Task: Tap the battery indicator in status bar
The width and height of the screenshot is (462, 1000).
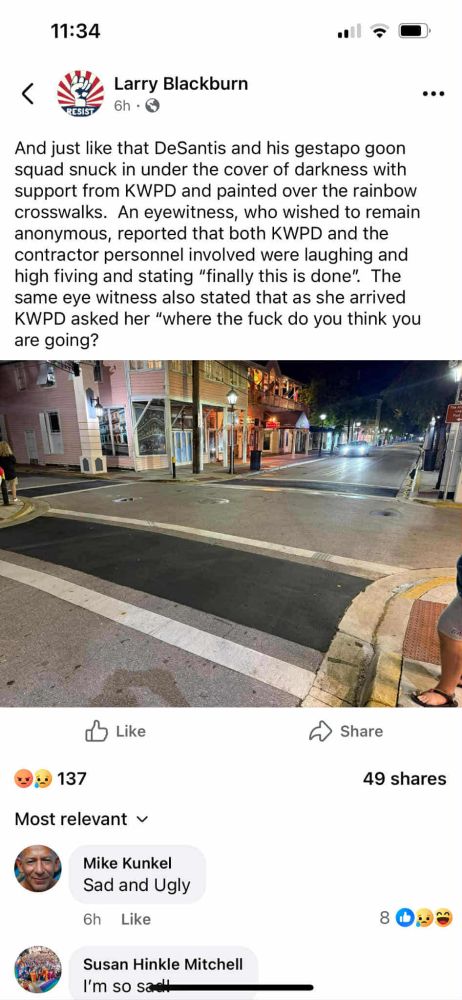Action: point(415,30)
